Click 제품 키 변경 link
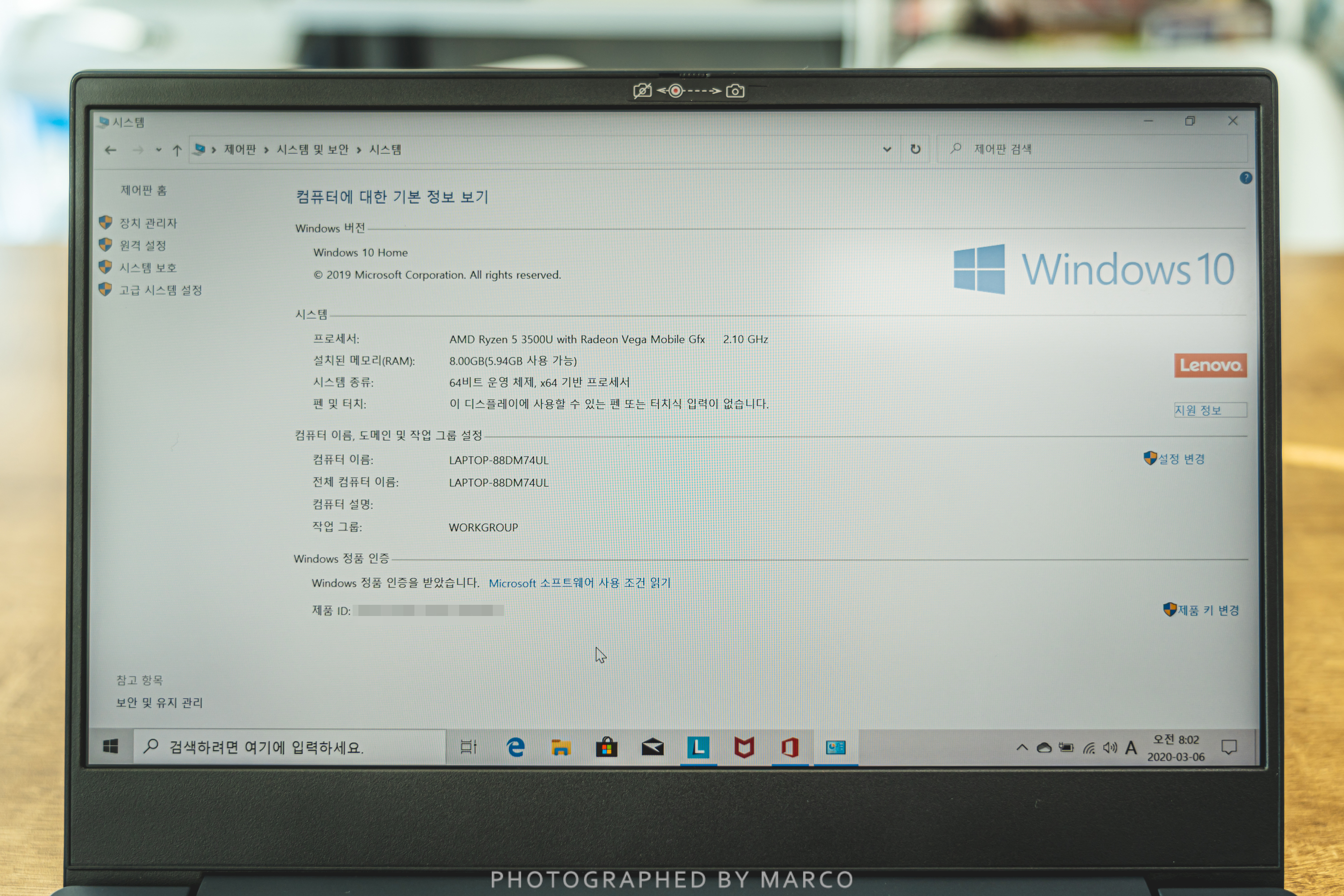Screen dimensions: 1344x896 1208,610
